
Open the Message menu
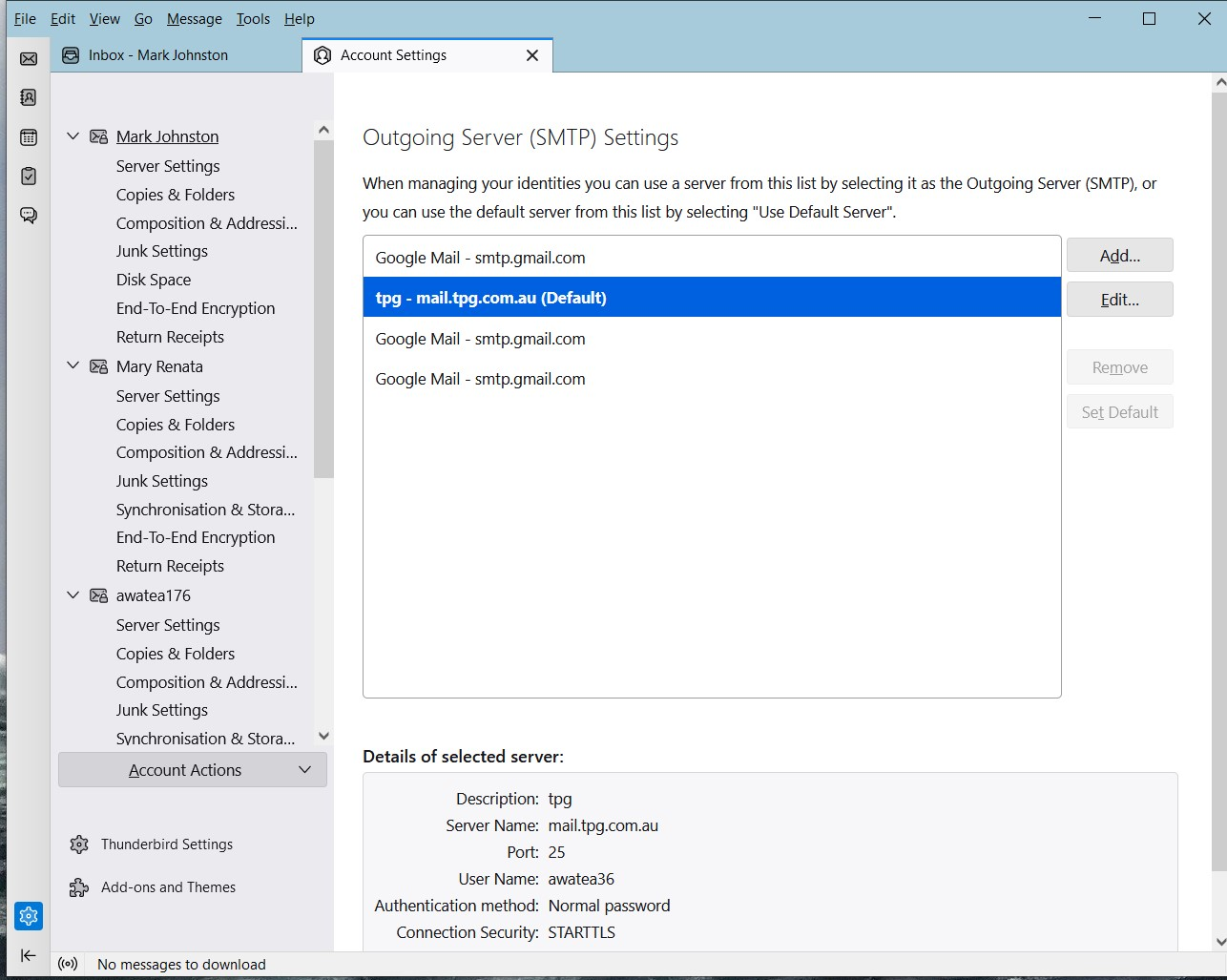pyautogui.click(x=194, y=18)
